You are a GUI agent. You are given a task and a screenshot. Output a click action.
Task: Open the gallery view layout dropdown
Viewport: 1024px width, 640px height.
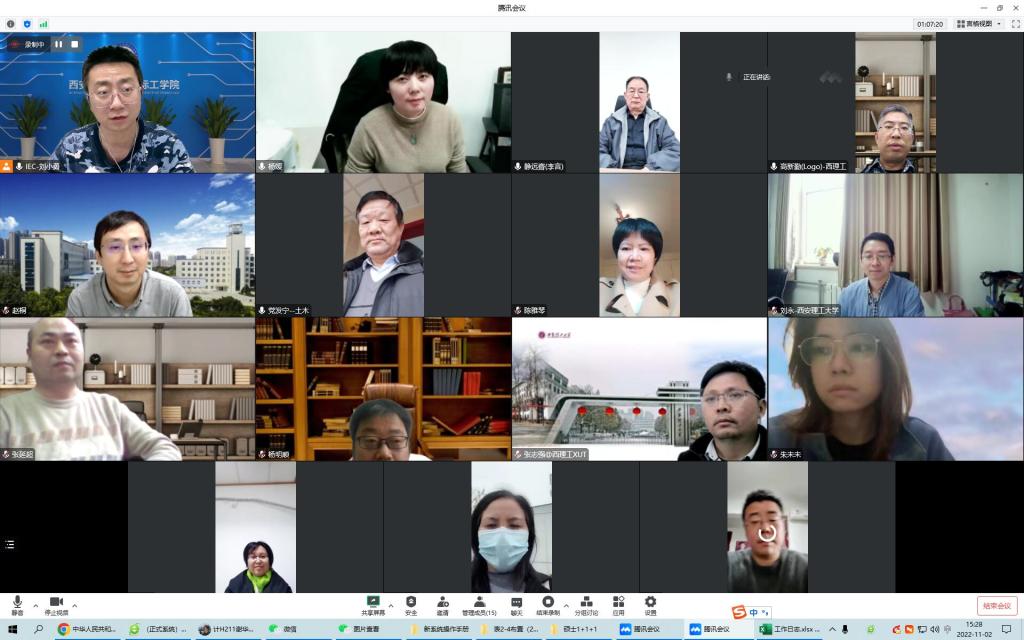point(979,23)
